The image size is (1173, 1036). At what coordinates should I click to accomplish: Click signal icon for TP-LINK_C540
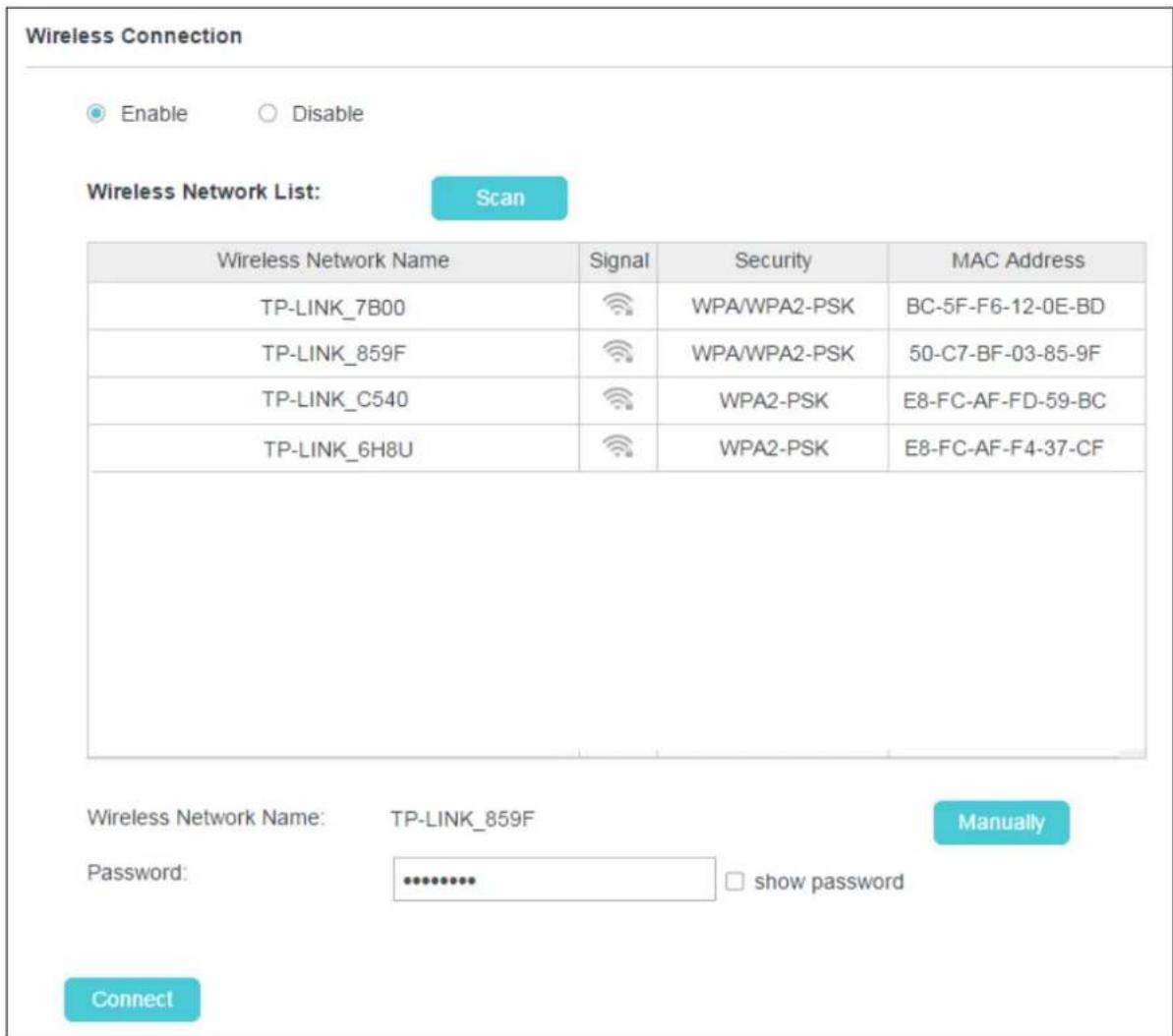coord(617,399)
